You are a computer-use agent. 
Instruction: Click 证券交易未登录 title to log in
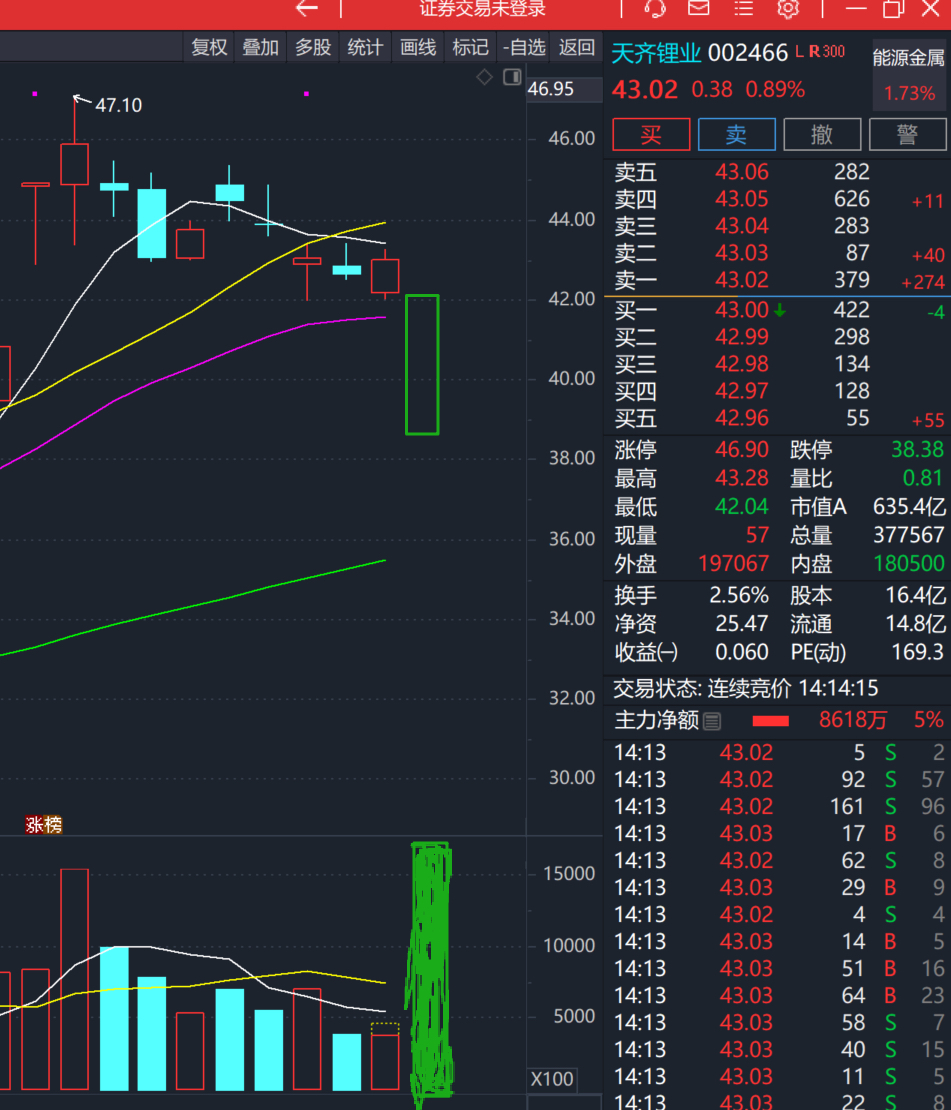click(482, 8)
